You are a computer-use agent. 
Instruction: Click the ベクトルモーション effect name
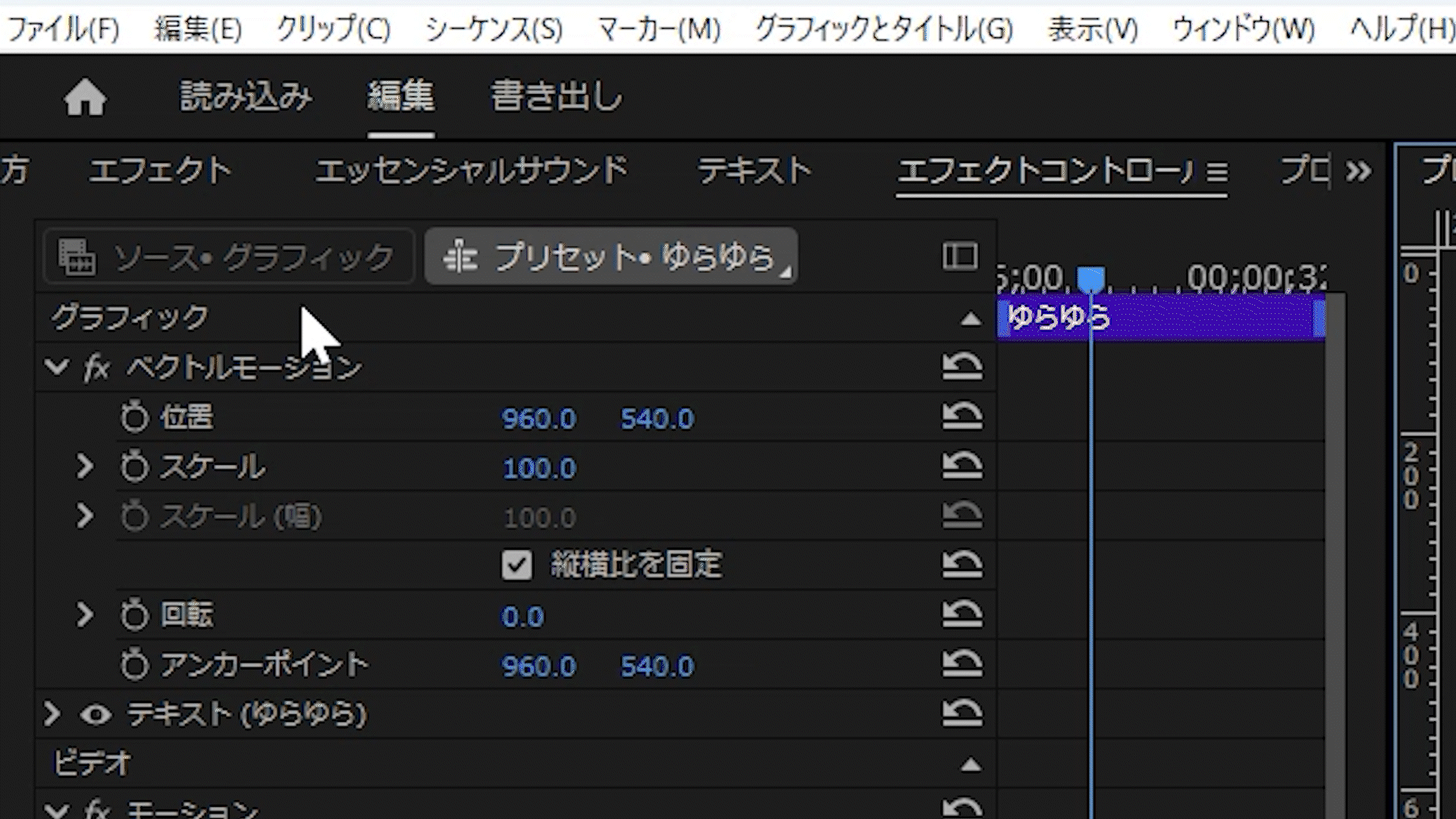(244, 368)
